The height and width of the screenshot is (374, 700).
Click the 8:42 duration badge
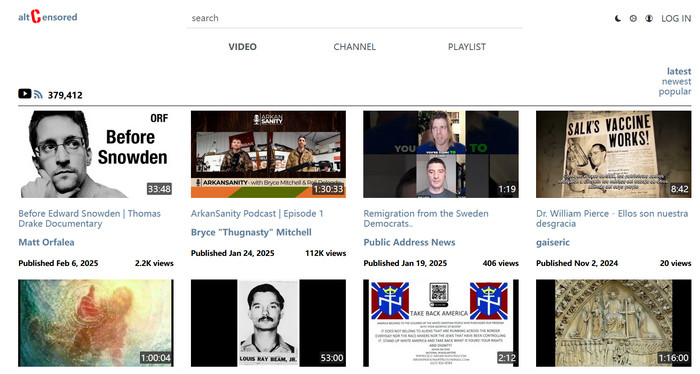(679, 189)
